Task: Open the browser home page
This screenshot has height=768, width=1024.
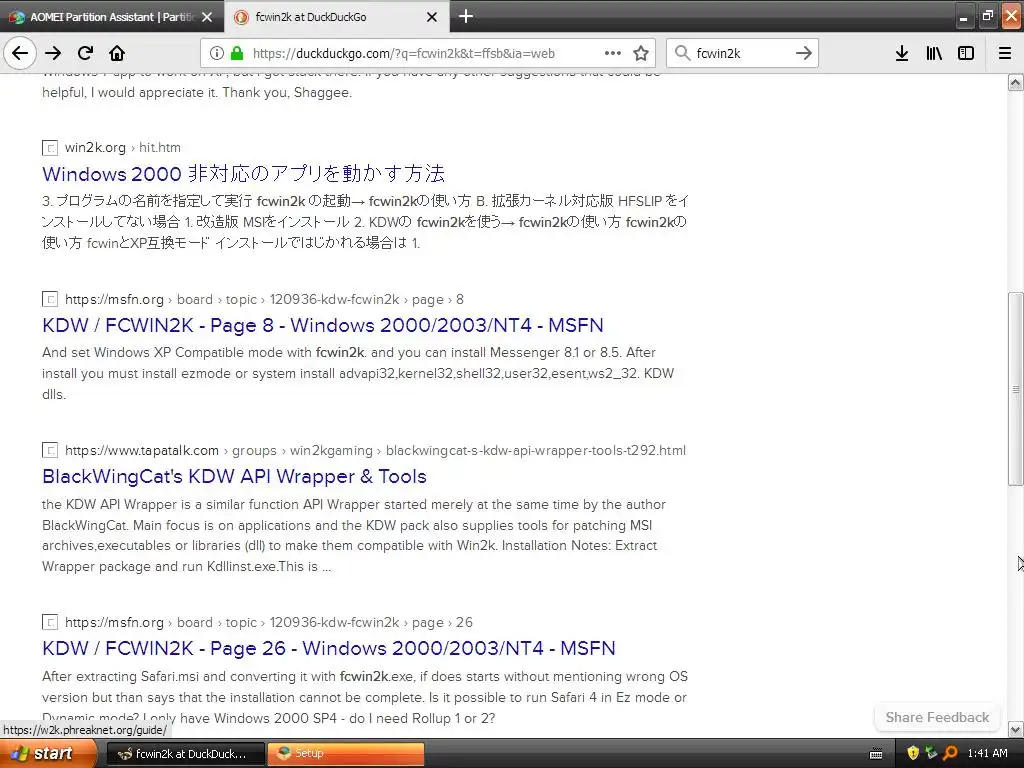Action: [x=117, y=53]
